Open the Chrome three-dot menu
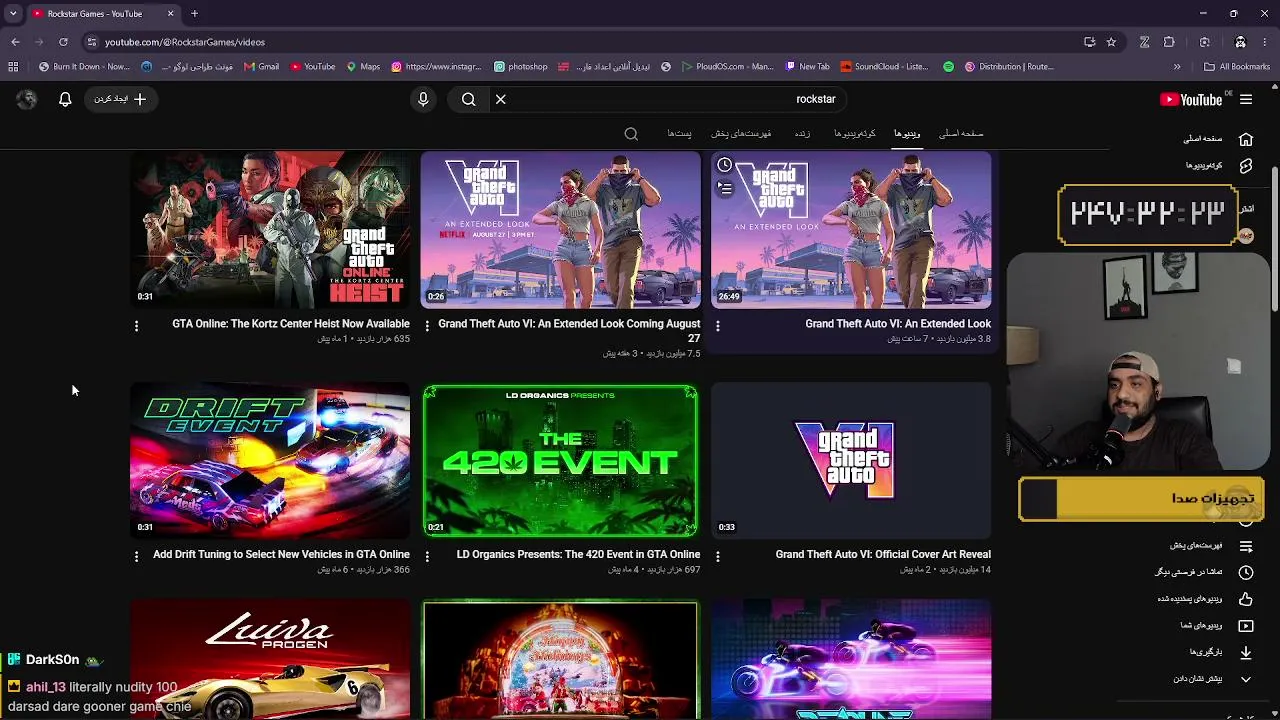Viewport: 1280px width, 720px height. (1267, 42)
